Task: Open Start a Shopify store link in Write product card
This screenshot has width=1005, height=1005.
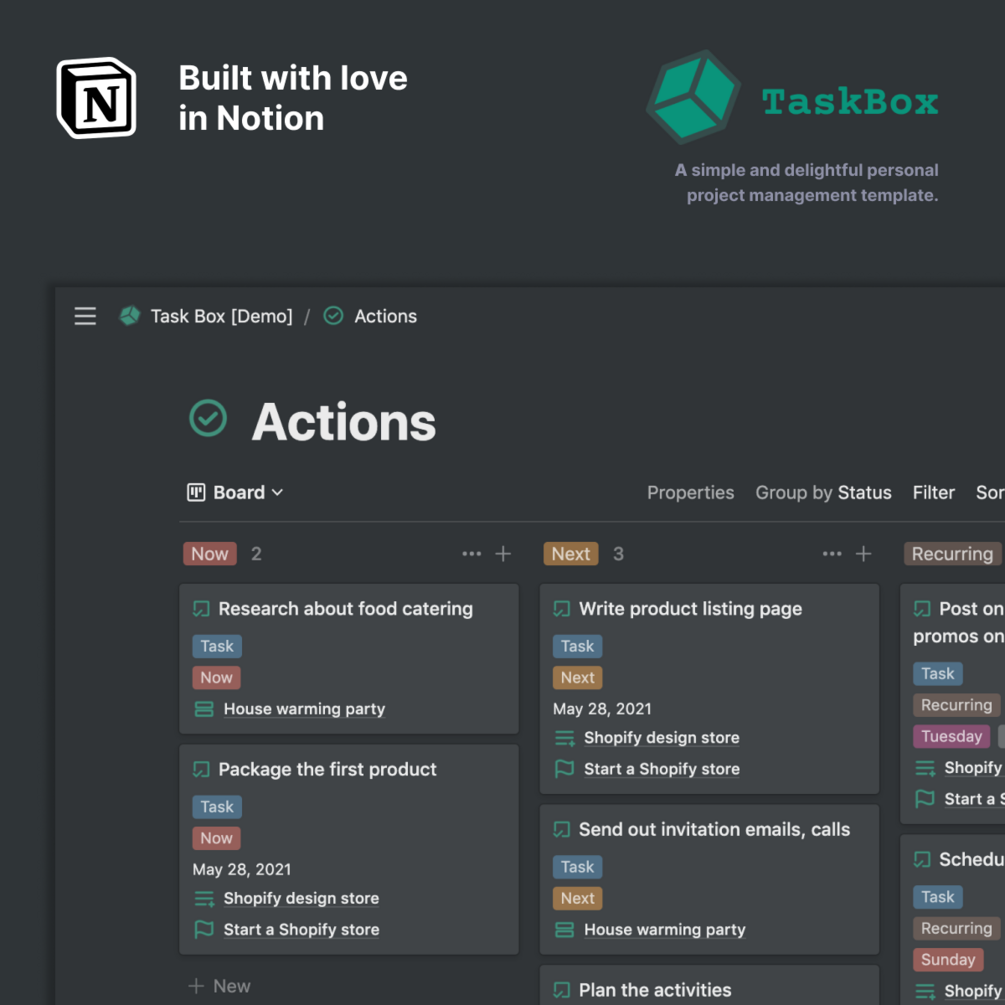Action: pos(661,769)
